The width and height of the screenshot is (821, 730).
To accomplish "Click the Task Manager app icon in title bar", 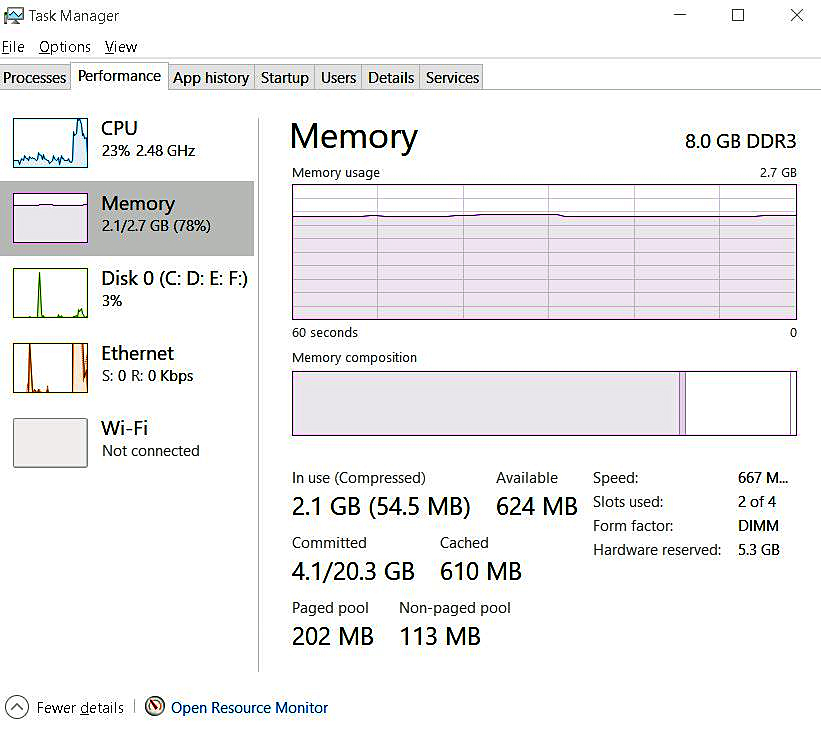I will point(14,16).
